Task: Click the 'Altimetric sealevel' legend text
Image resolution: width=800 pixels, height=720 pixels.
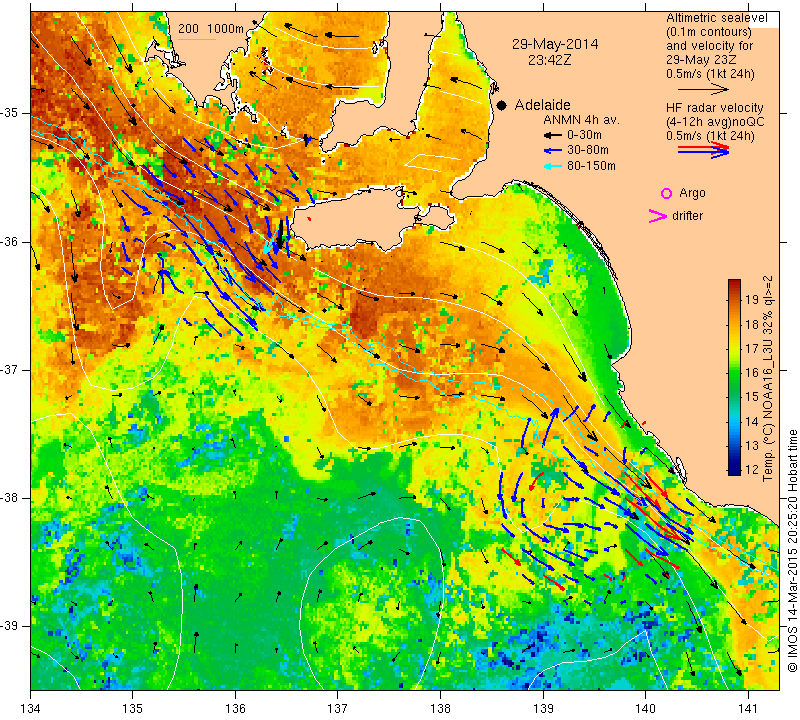Action: [716, 18]
